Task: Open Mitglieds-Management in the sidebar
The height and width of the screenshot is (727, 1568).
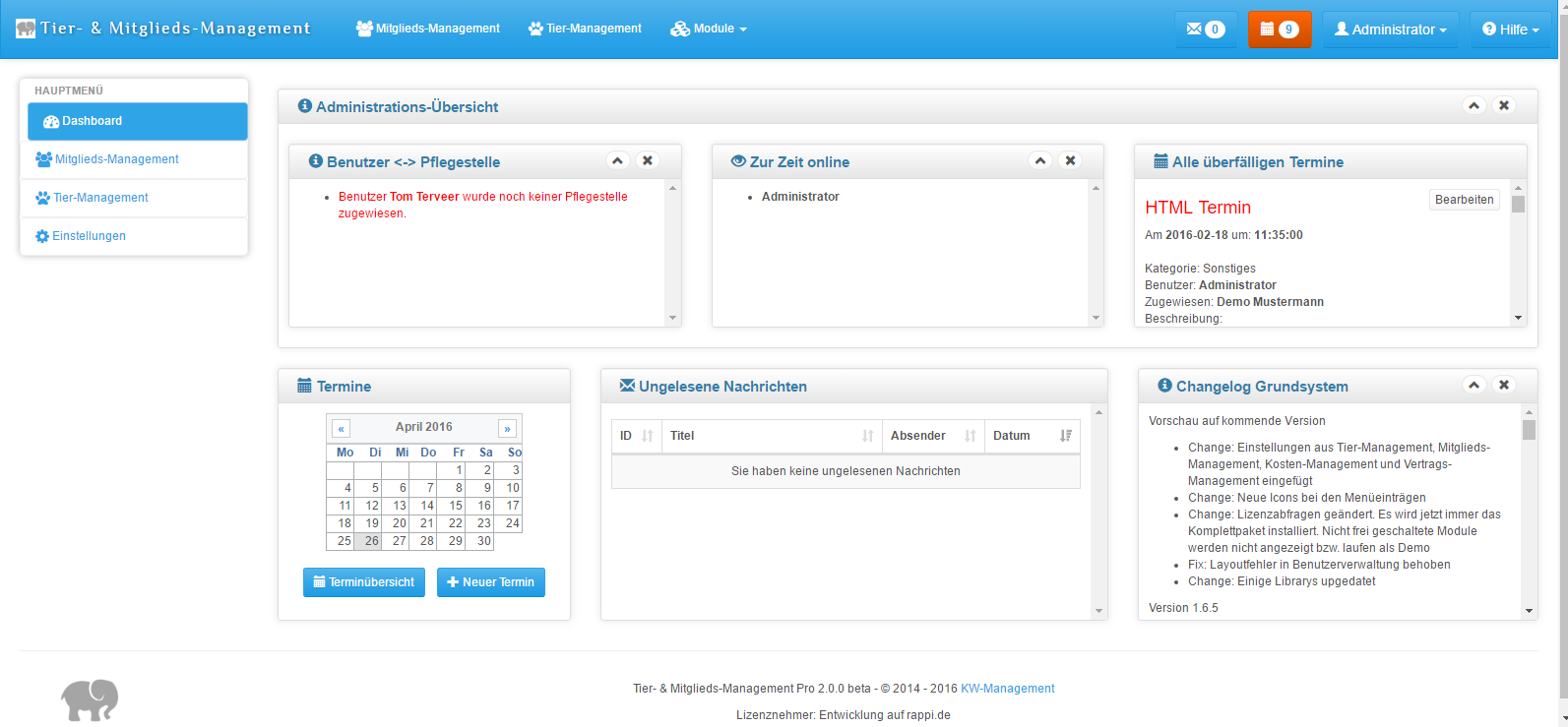Action: pyautogui.click(x=116, y=159)
